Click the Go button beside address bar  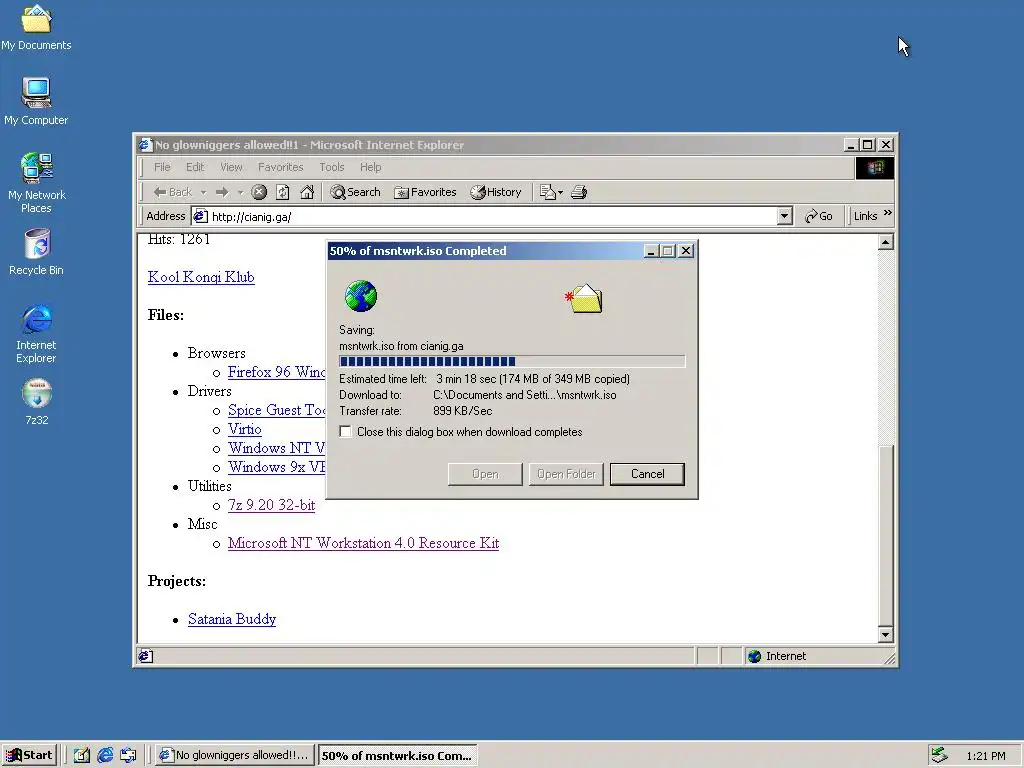[818, 216]
